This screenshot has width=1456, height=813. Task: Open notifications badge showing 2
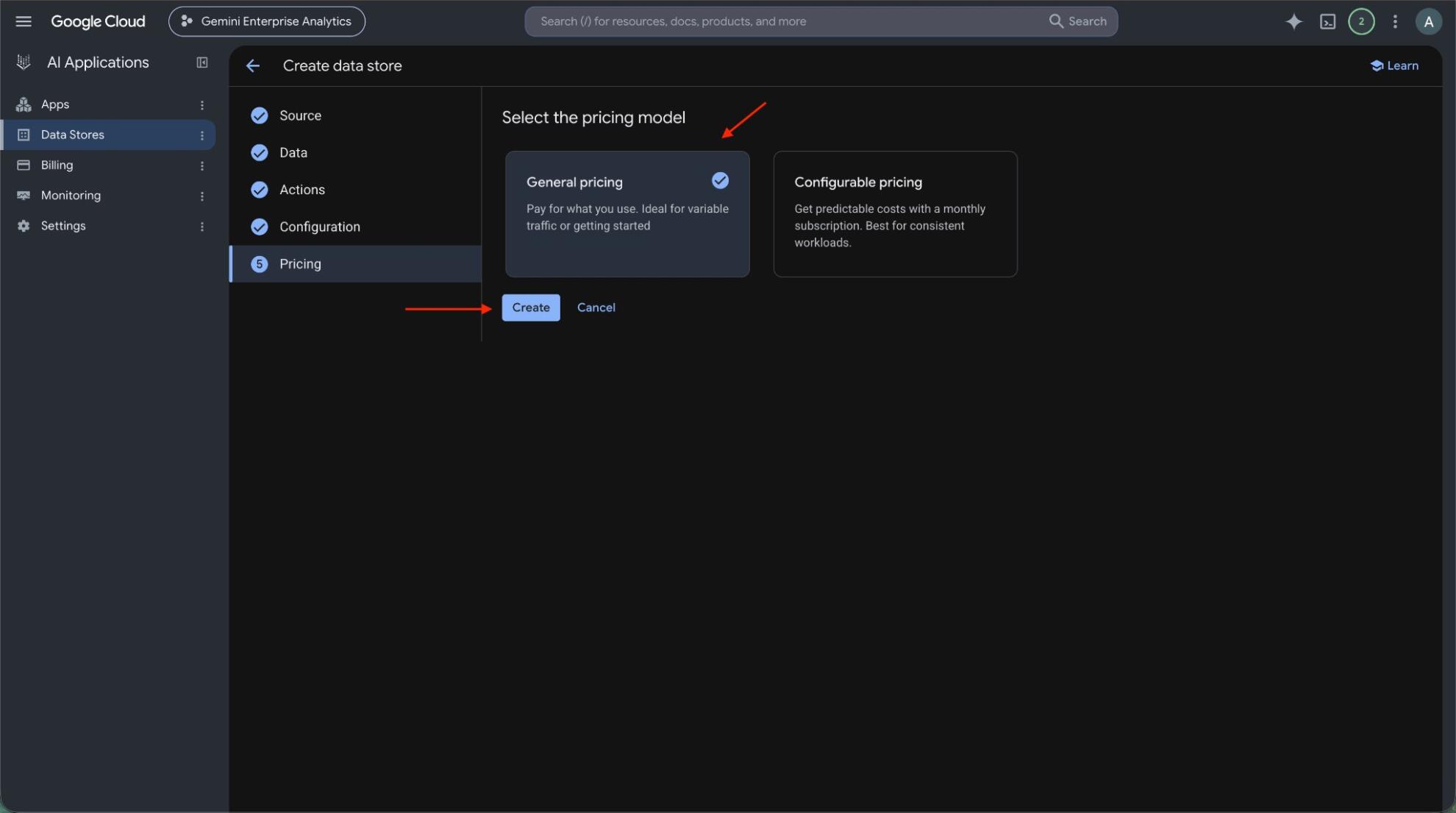tap(1361, 21)
